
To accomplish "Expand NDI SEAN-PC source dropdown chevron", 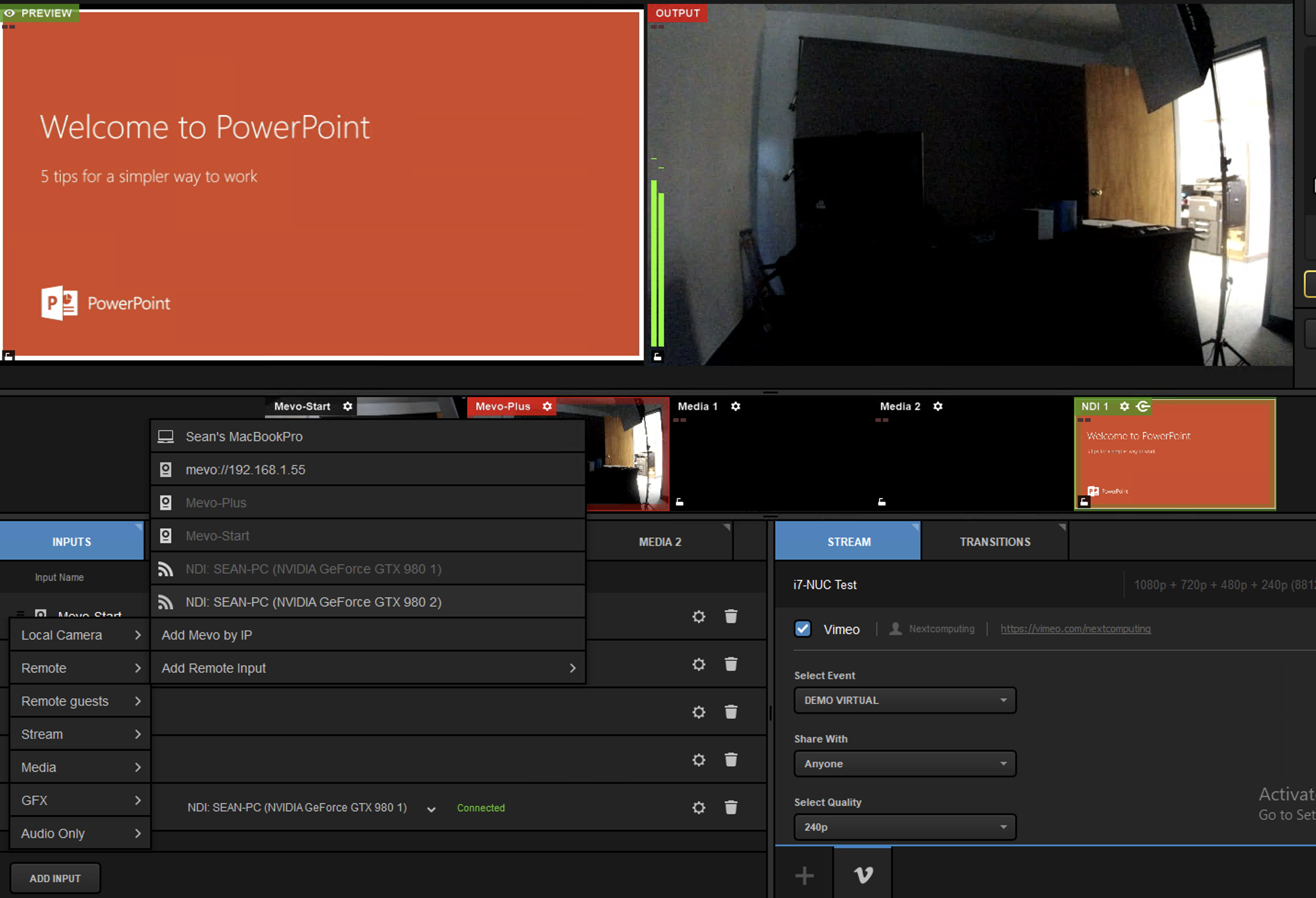I will click(431, 809).
